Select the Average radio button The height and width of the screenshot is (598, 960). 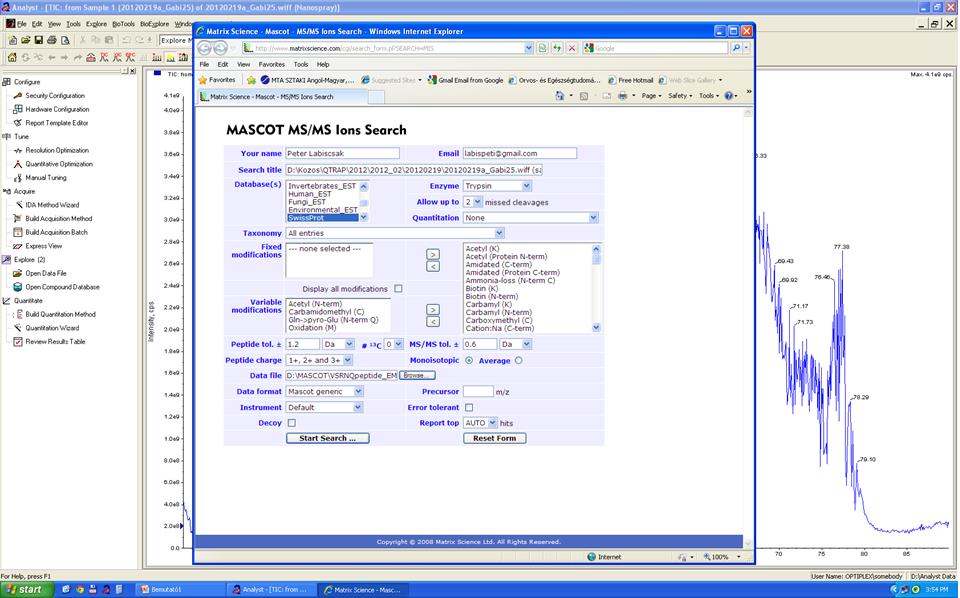pyautogui.click(x=519, y=361)
